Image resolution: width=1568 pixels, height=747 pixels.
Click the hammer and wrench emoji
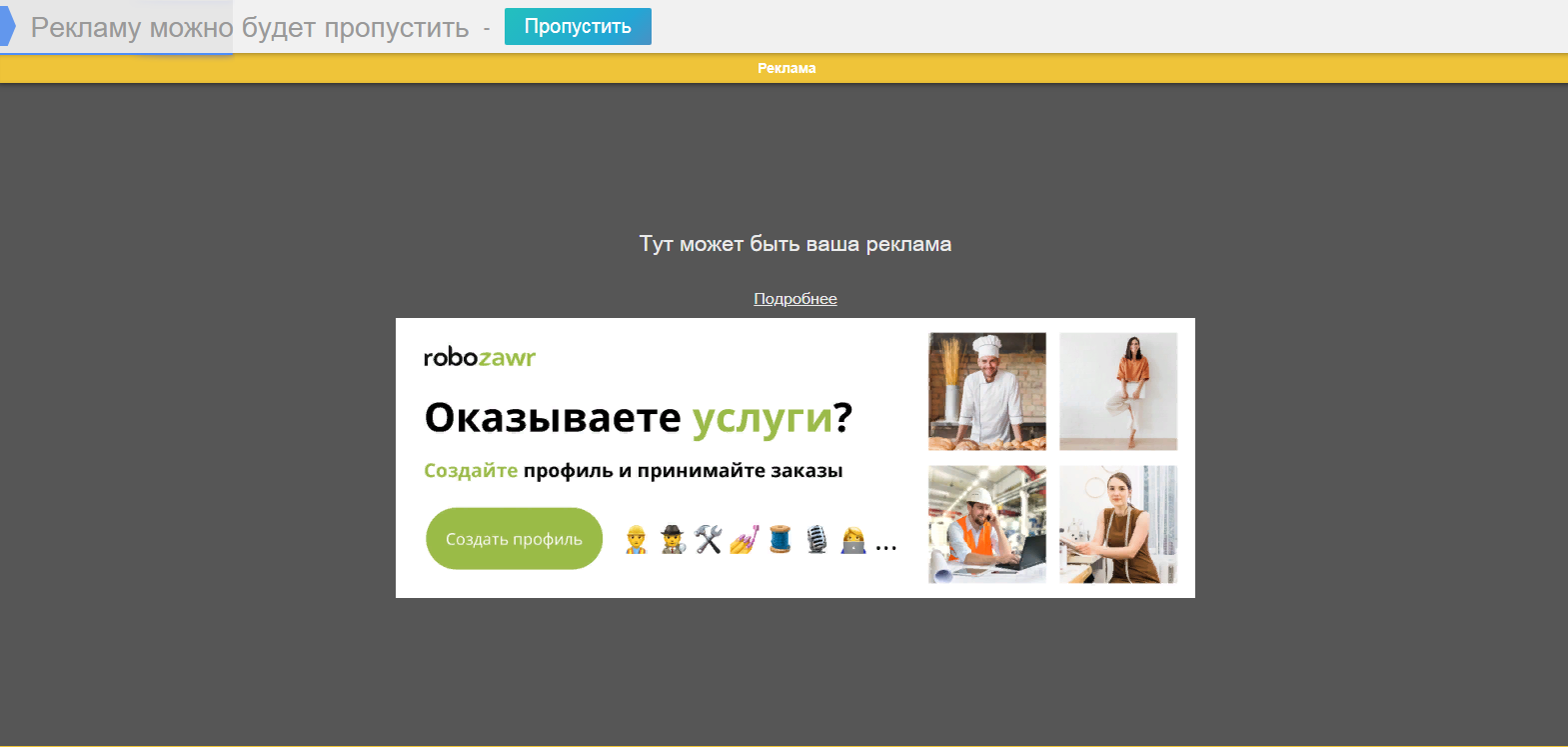709,540
